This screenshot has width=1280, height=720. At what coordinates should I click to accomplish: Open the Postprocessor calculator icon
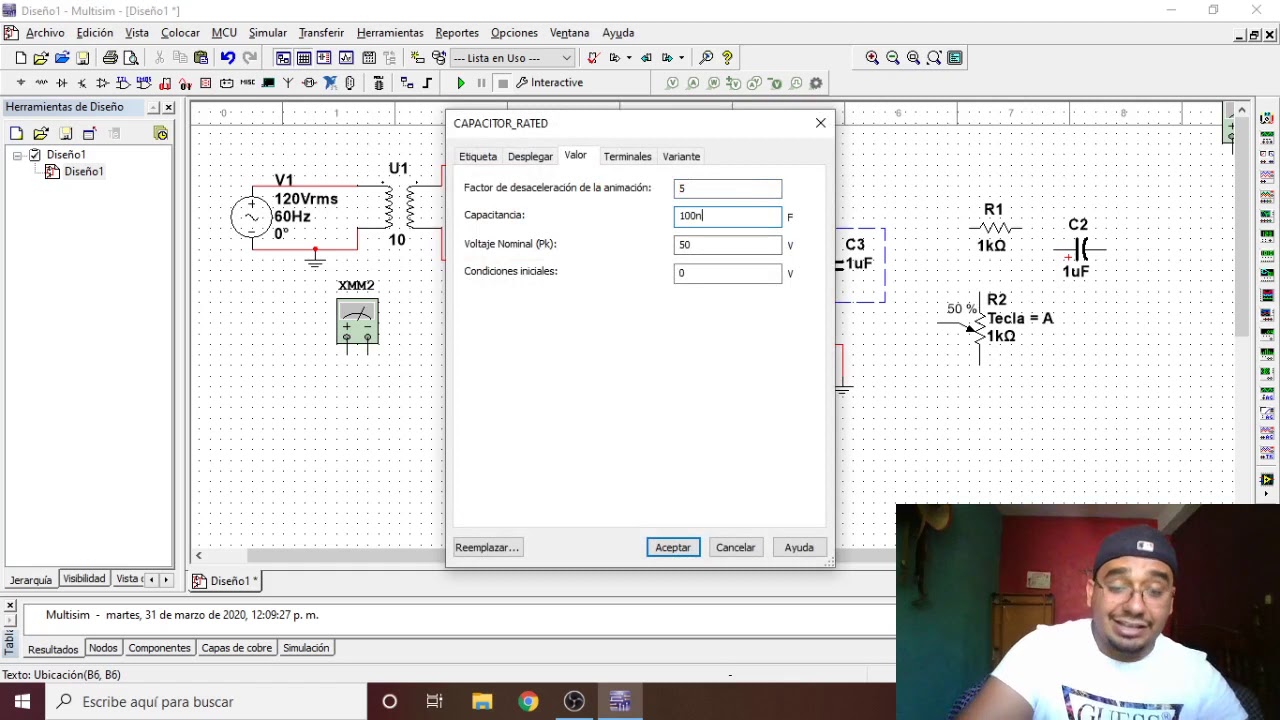point(369,58)
